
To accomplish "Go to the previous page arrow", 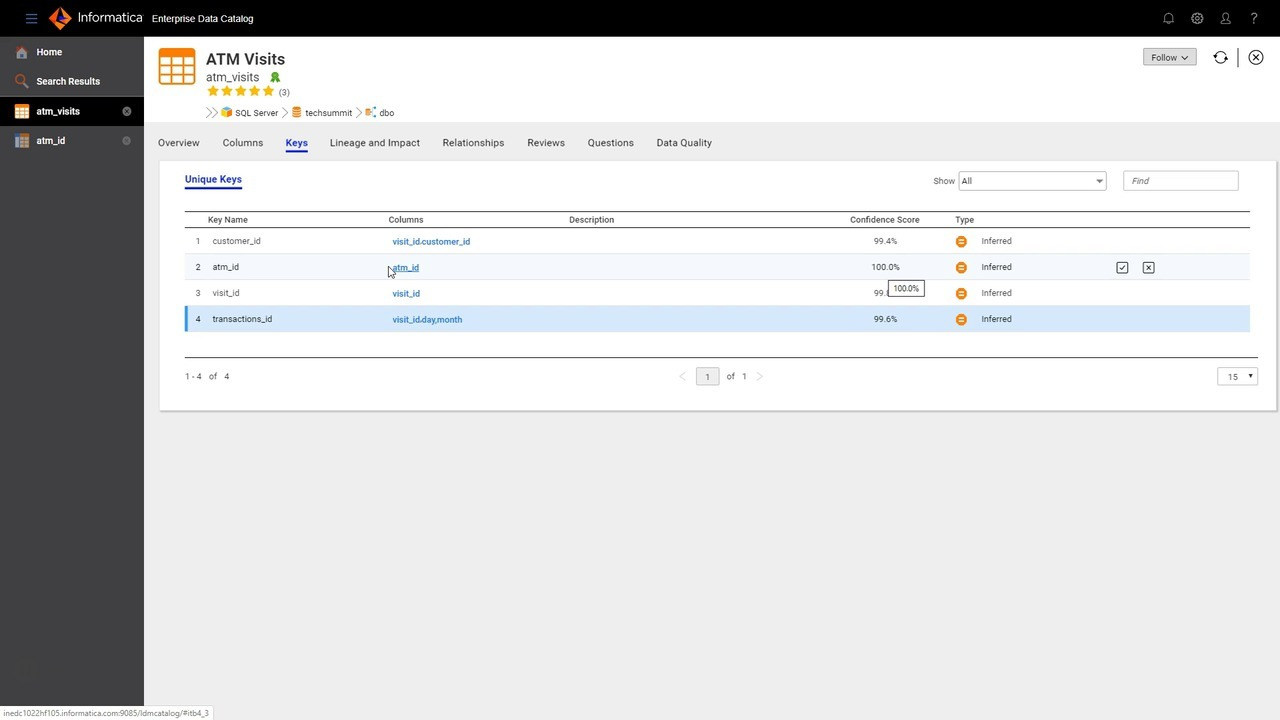I will 683,377.
